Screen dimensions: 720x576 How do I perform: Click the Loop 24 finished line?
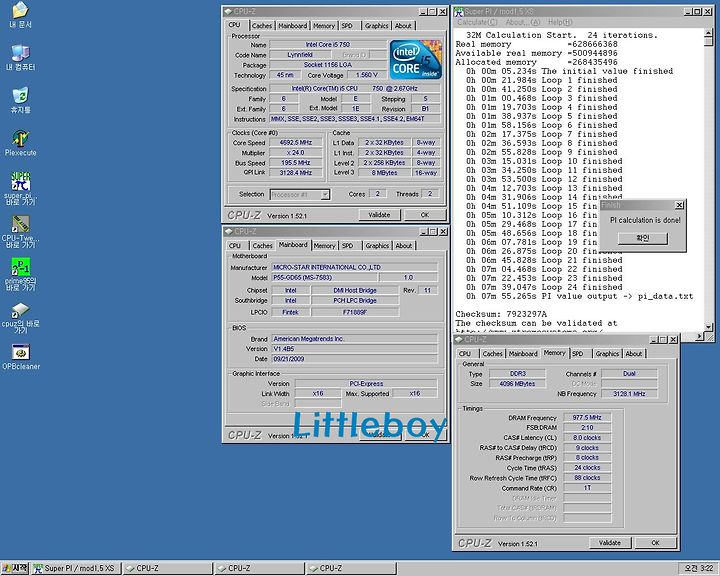point(544,287)
